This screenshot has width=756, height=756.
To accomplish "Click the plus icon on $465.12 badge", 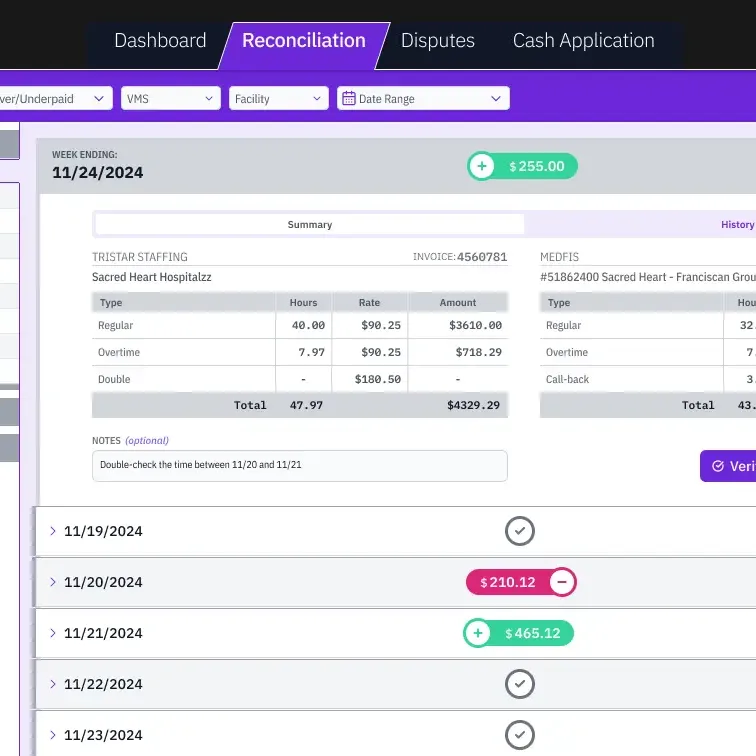I will (478, 633).
